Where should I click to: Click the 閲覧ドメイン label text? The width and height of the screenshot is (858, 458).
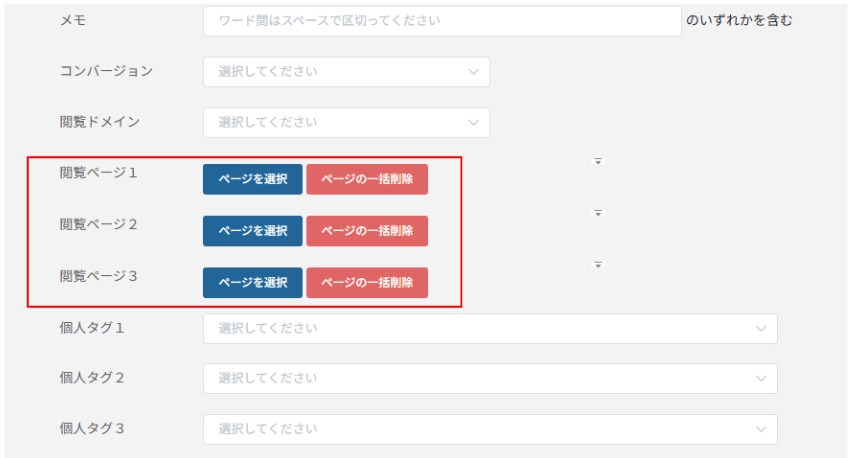coord(100,122)
